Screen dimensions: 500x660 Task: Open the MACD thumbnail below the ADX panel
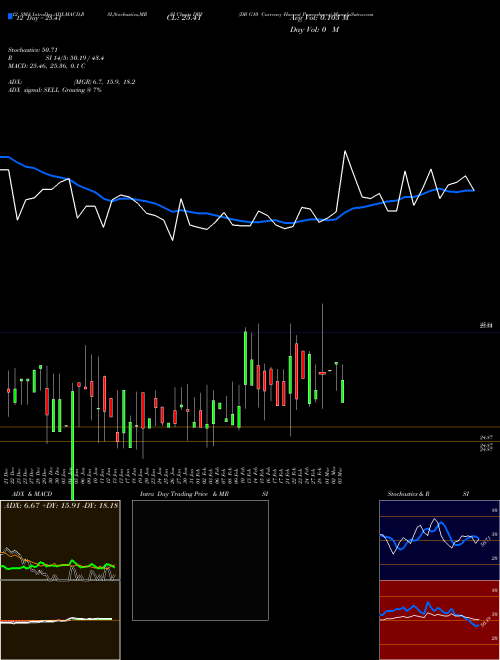[60, 620]
